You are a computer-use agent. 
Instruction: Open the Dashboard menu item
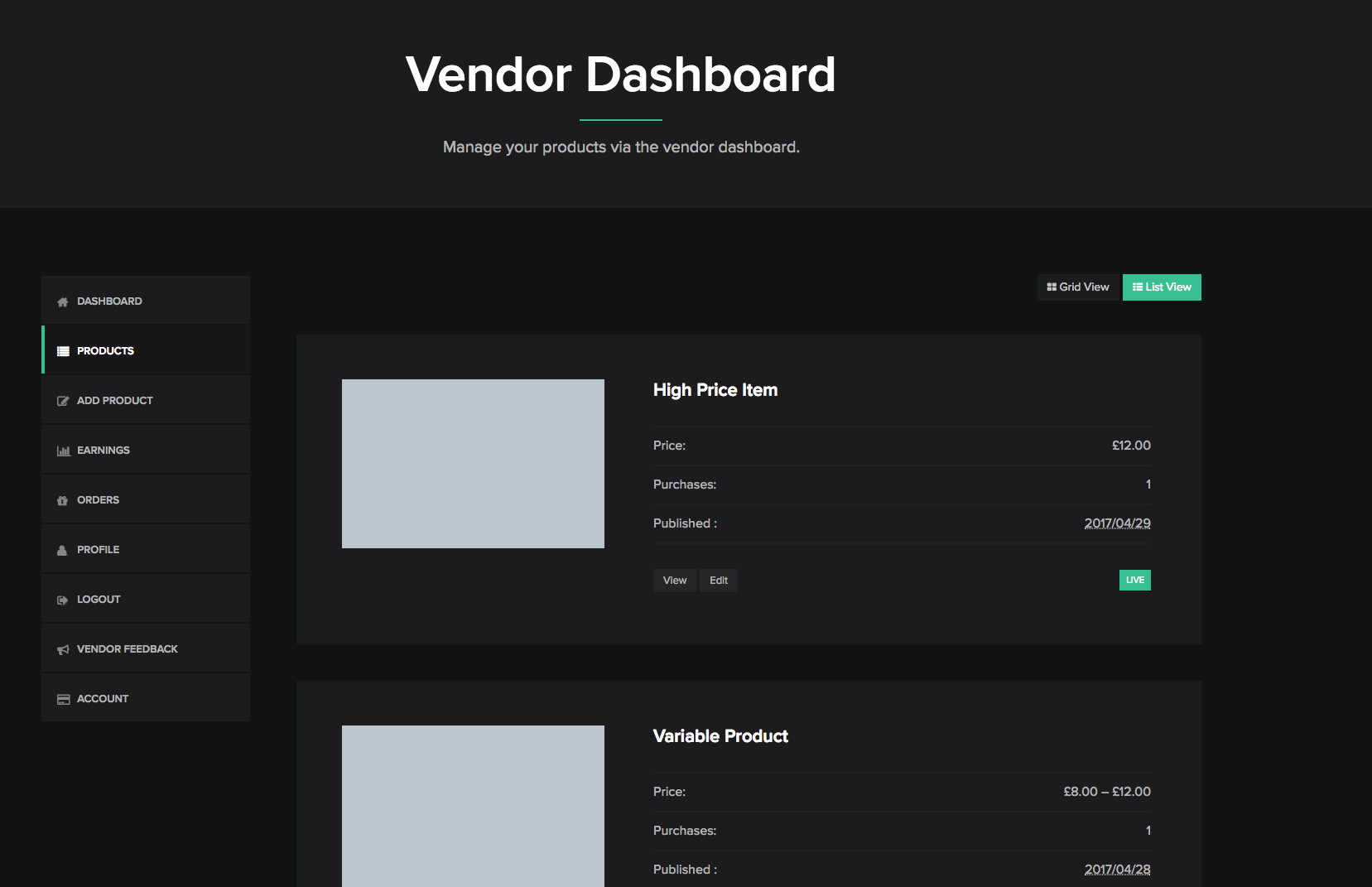146,300
